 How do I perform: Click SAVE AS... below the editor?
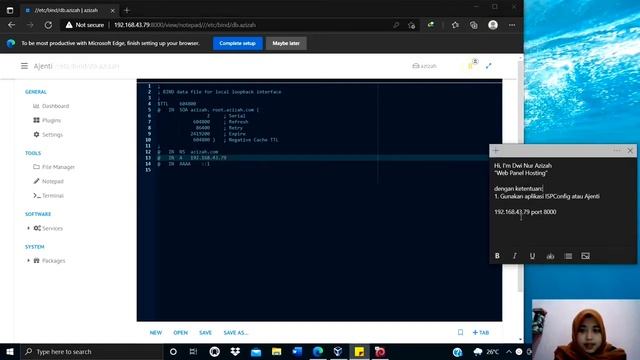tap(236, 333)
